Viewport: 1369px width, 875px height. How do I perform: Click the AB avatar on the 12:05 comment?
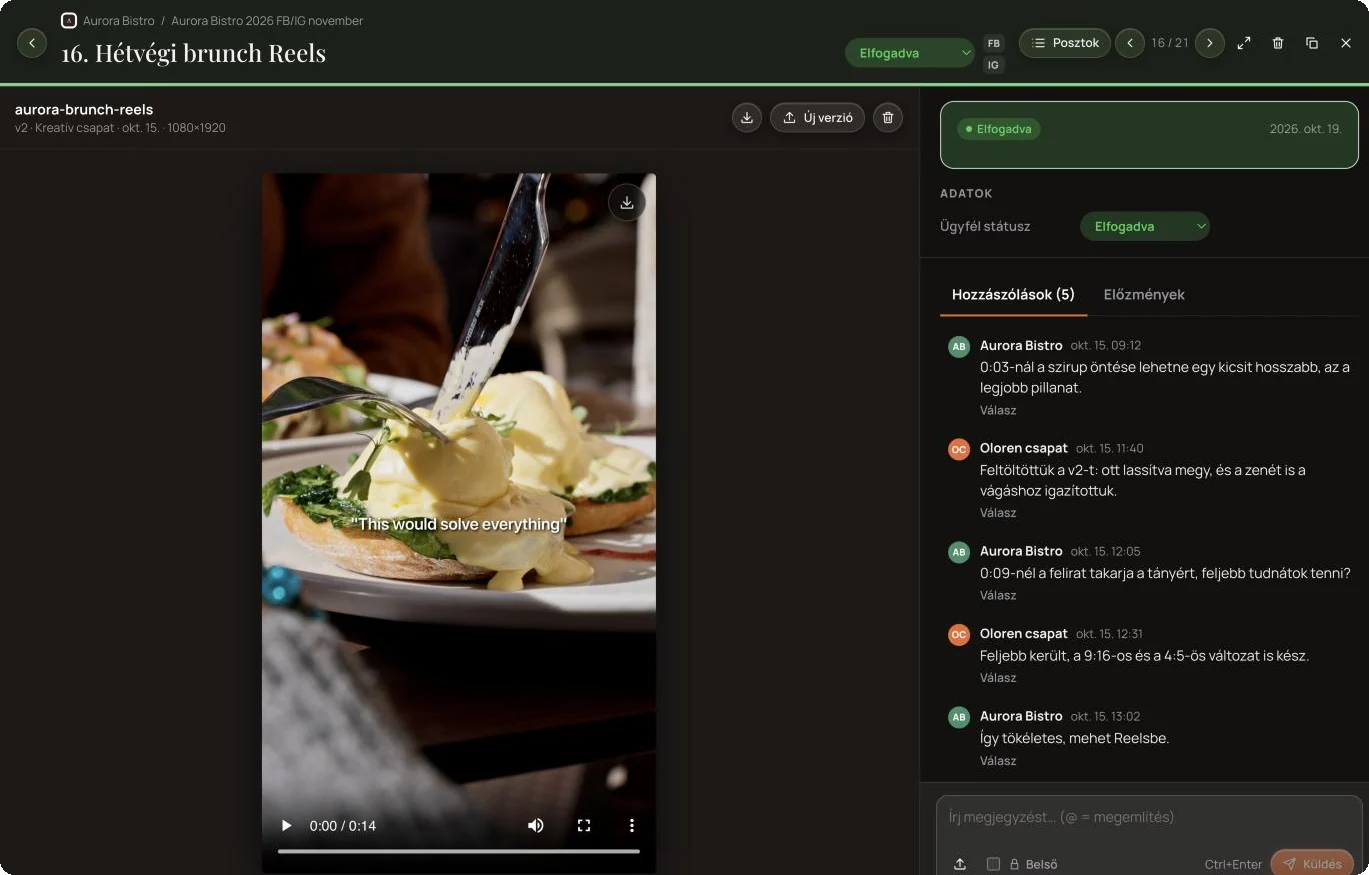(959, 552)
